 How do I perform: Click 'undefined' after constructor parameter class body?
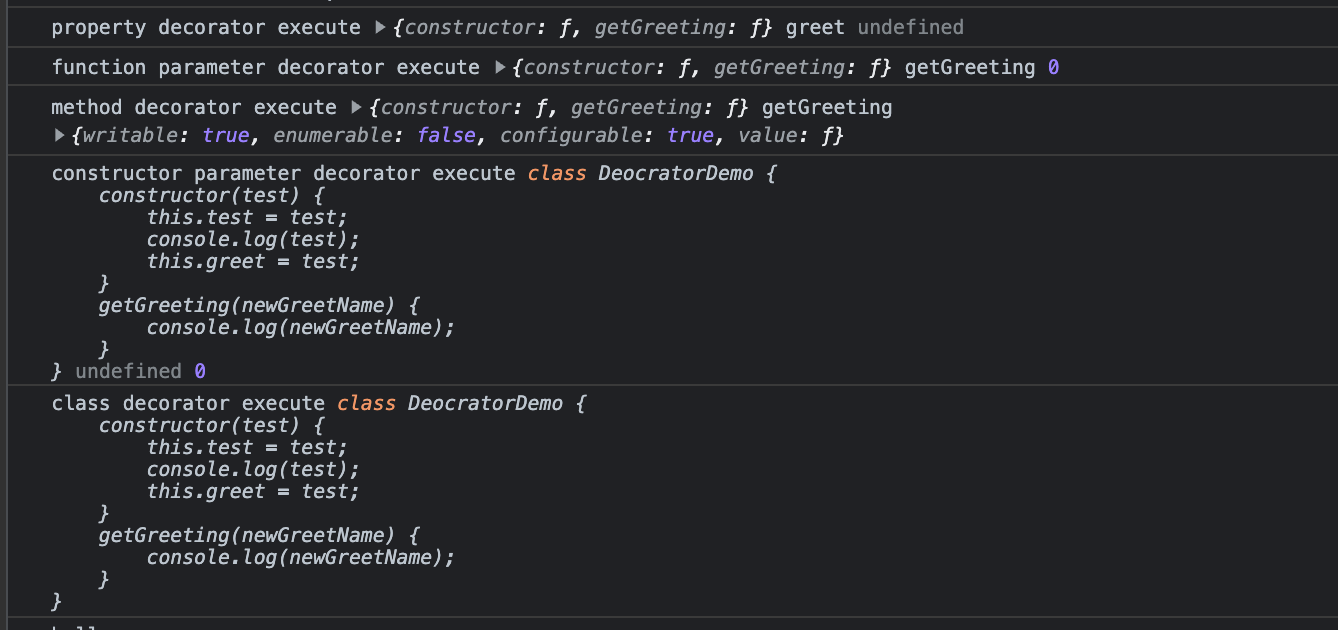click(x=128, y=372)
